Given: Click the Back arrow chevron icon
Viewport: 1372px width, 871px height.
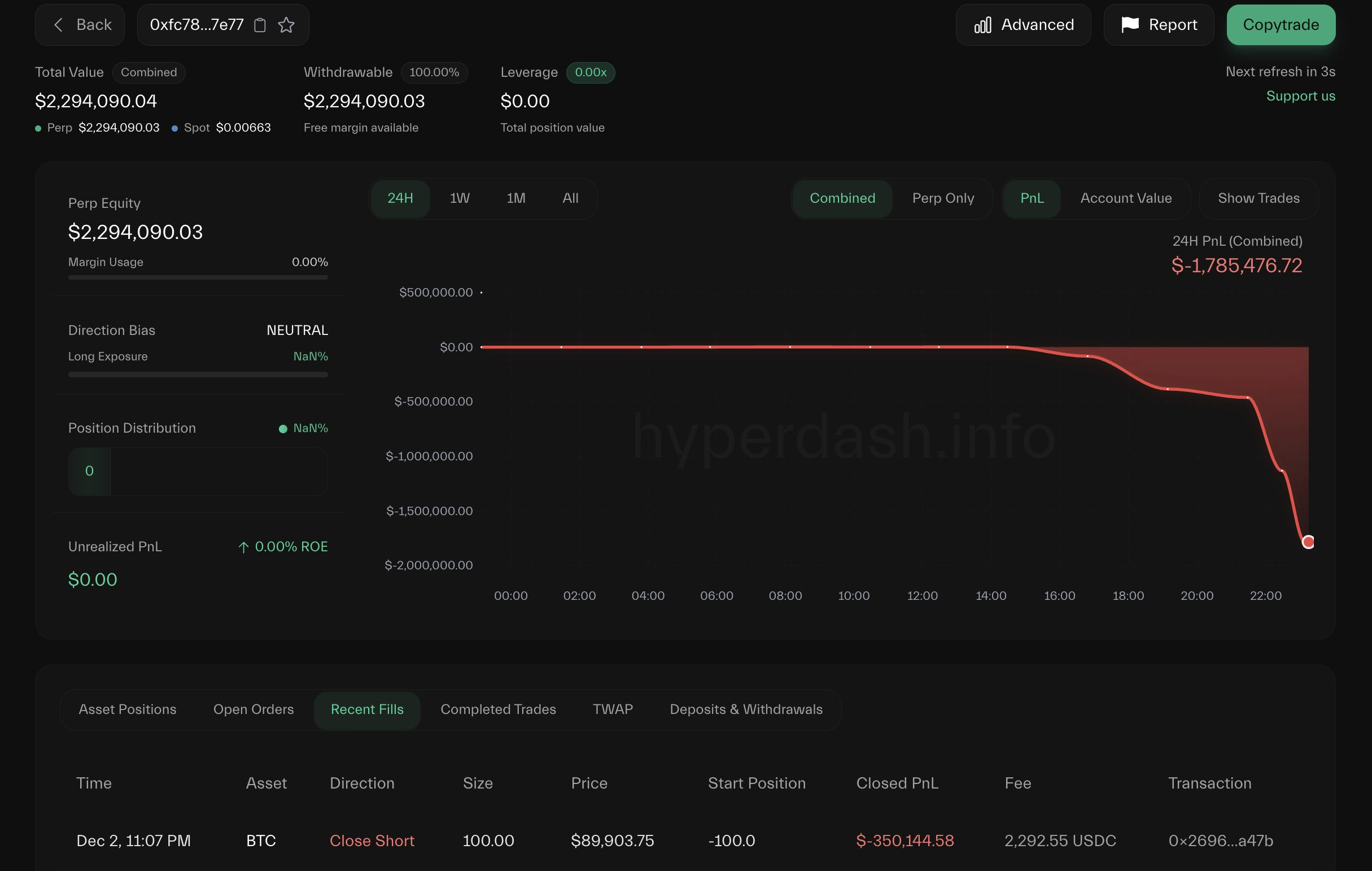Looking at the screenshot, I should click(x=58, y=25).
